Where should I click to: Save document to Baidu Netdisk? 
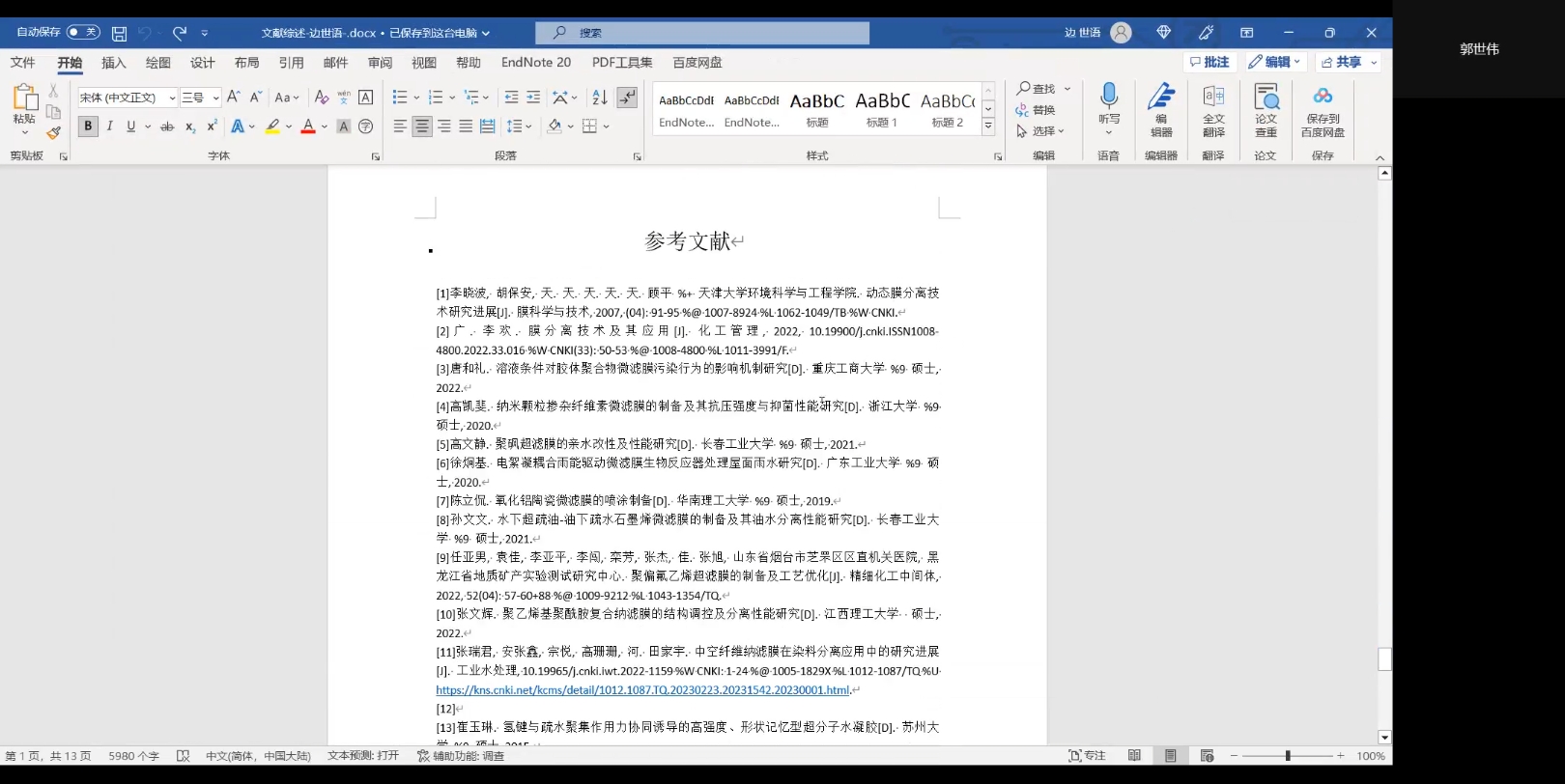pos(1323,109)
